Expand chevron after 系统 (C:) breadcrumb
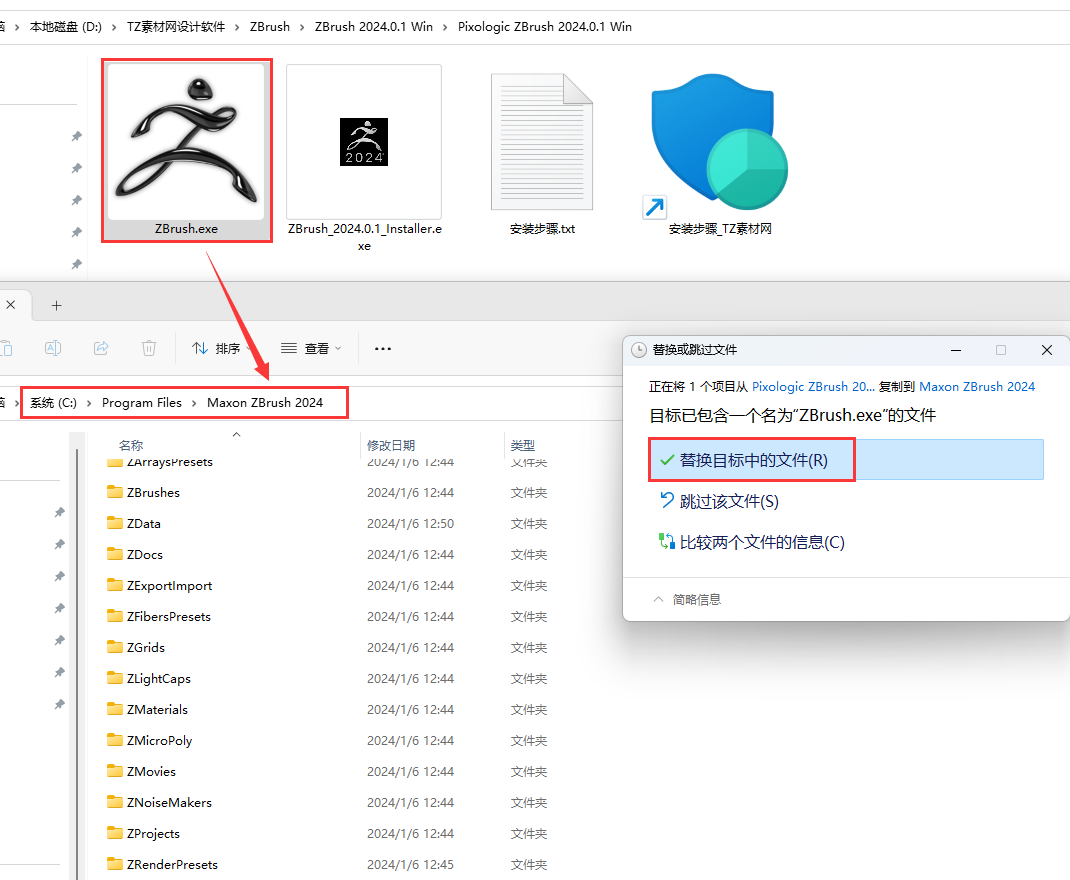 [x=89, y=403]
